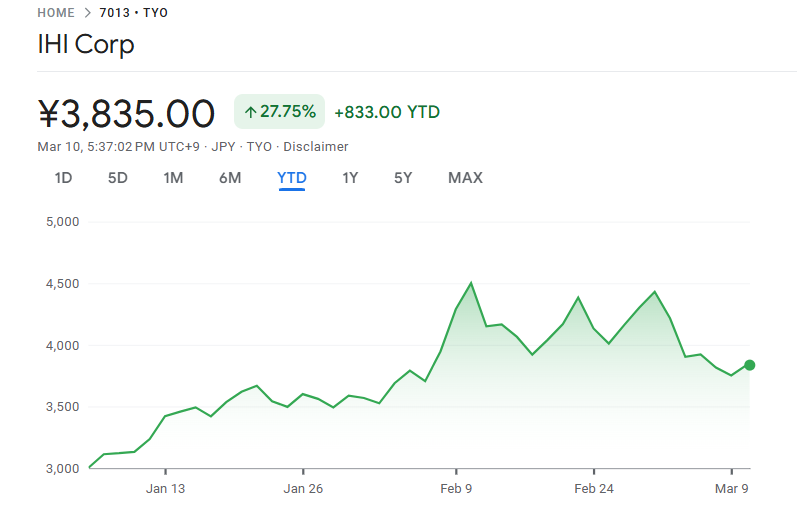The width and height of the screenshot is (797, 519).
Task: Click the green dot ending the price line
Action: click(749, 365)
